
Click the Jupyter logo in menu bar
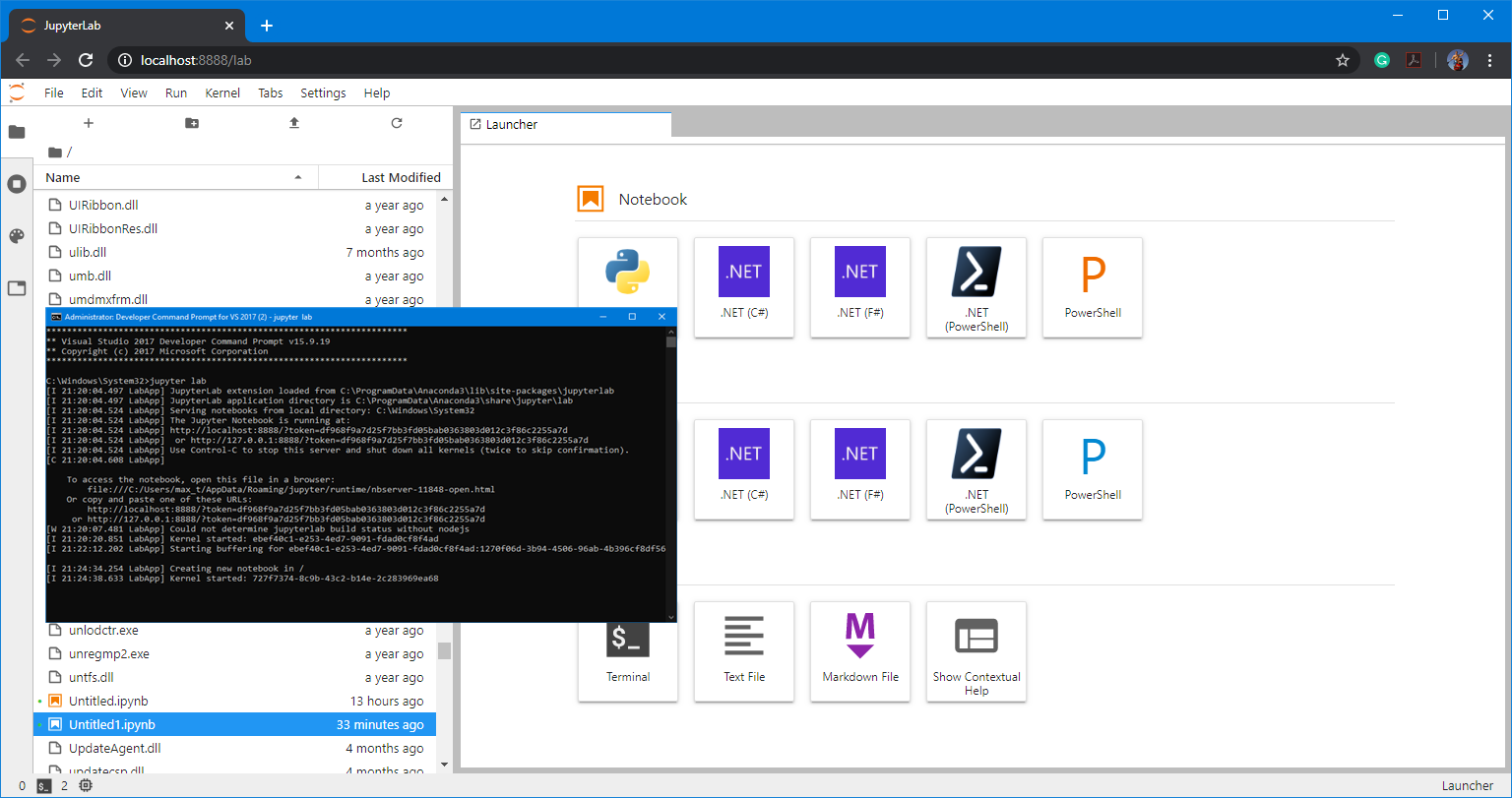point(17,92)
